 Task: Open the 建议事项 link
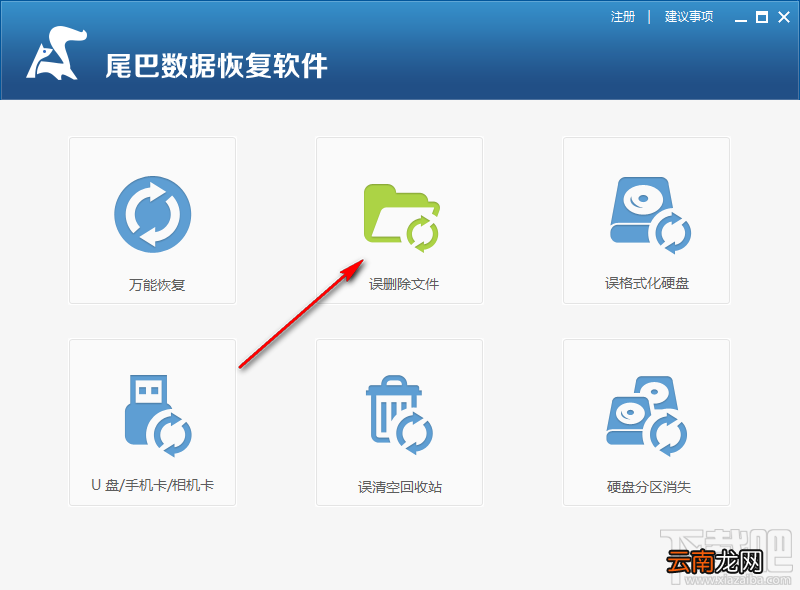(x=689, y=17)
